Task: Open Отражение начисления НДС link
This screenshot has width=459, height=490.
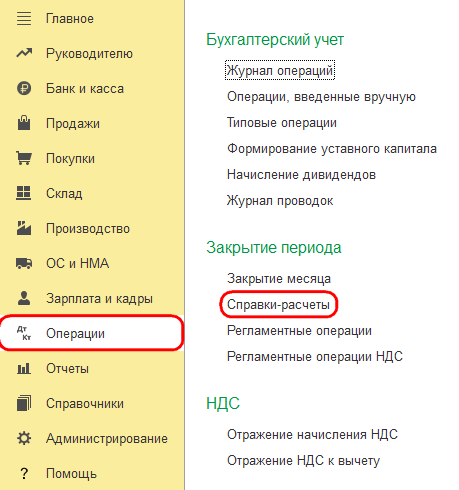Action: pos(312,435)
